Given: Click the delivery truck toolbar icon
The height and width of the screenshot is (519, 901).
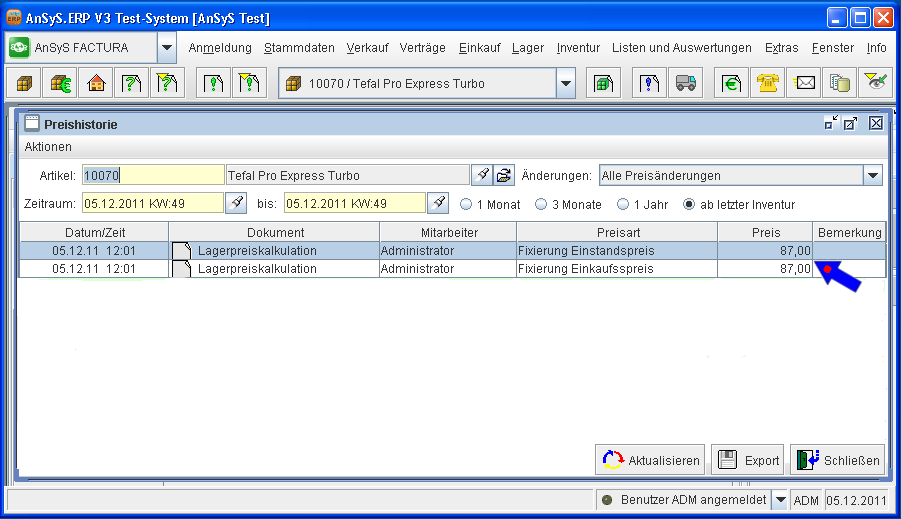Looking at the screenshot, I should pyautogui.click(x=685, y=84).
